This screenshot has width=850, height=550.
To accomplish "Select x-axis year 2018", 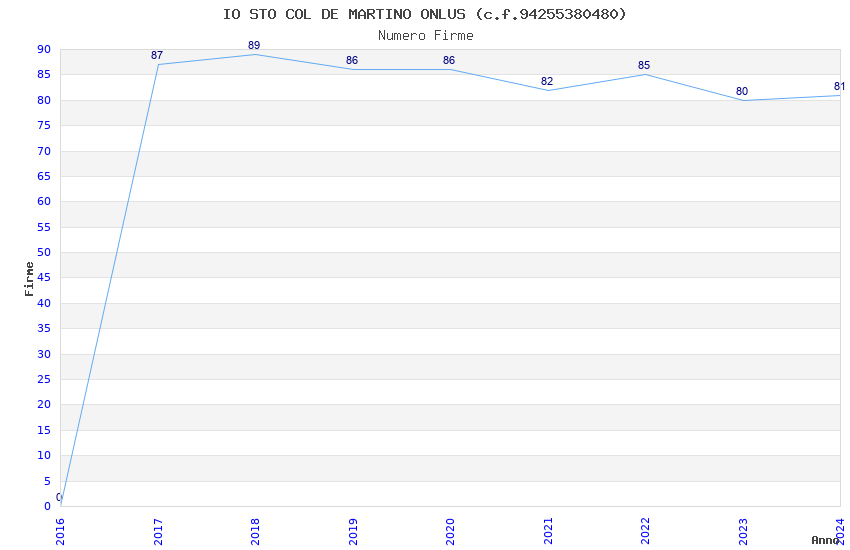I will pyautogui.click(x=255, y=532).
